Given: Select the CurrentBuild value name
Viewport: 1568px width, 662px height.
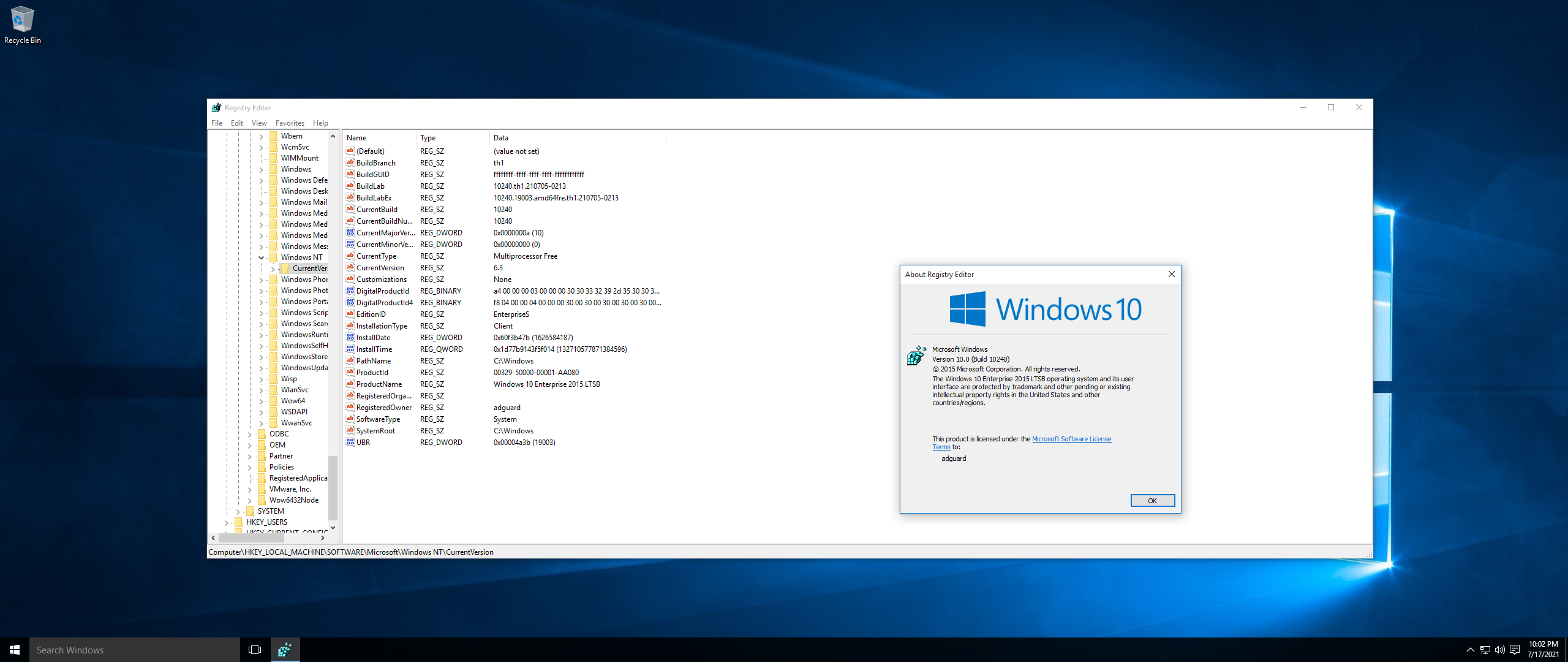Looking at the screenshot, I should (377, 210).
